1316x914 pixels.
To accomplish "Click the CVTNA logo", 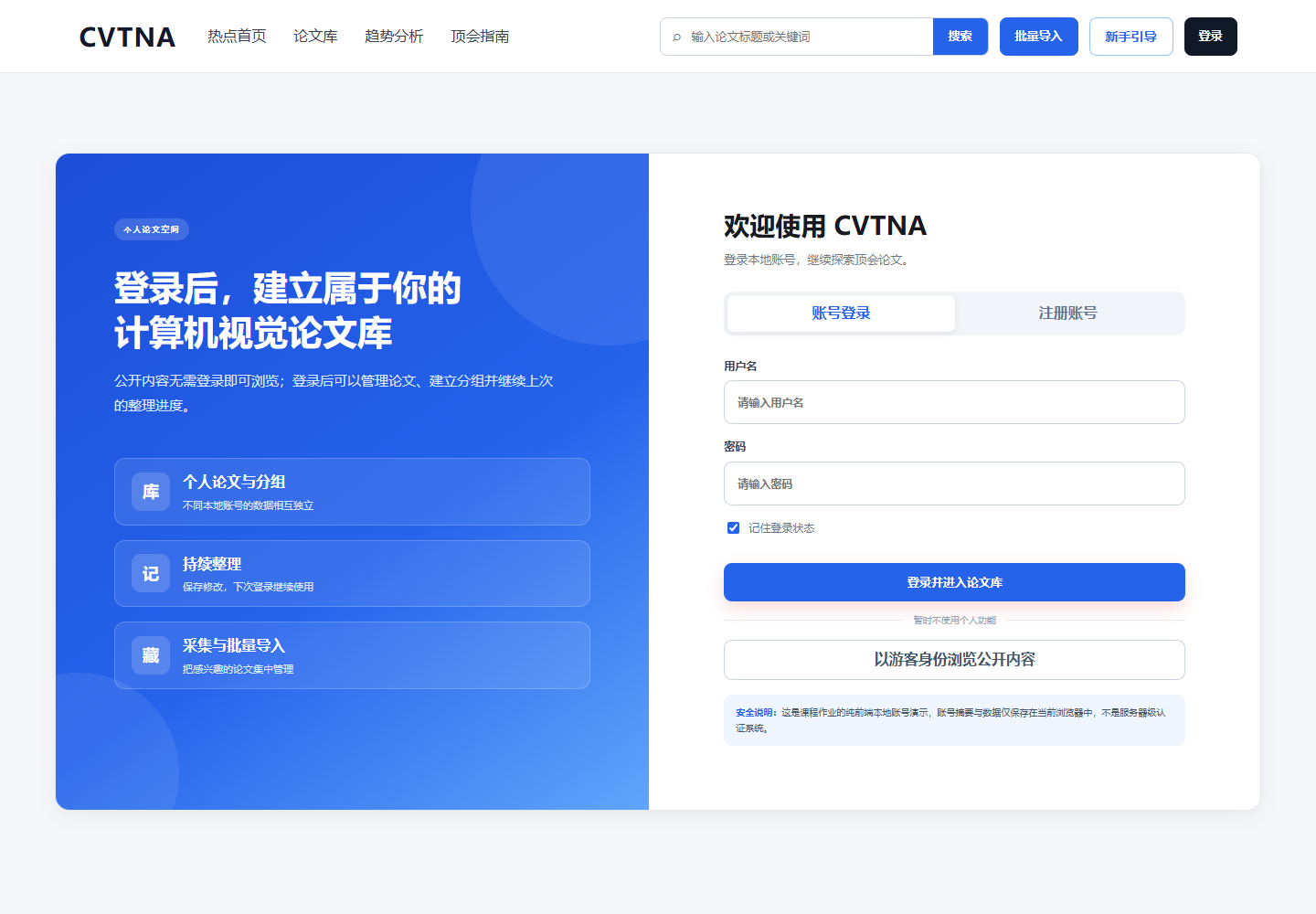I will [x=127, y=37].
